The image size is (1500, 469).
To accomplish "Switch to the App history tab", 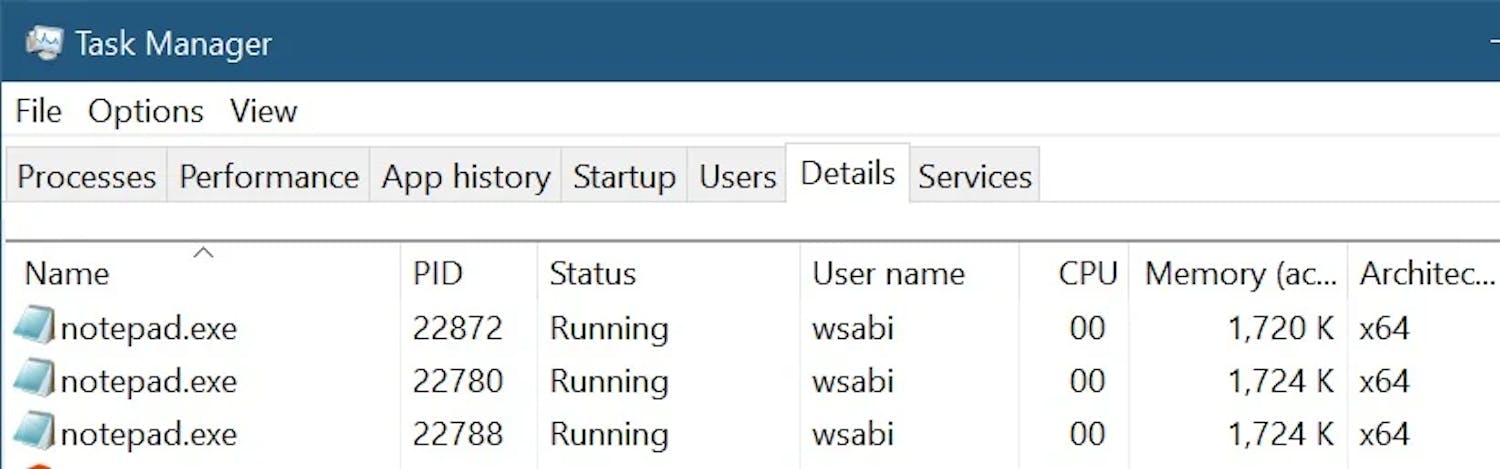I will coord(466,176).
